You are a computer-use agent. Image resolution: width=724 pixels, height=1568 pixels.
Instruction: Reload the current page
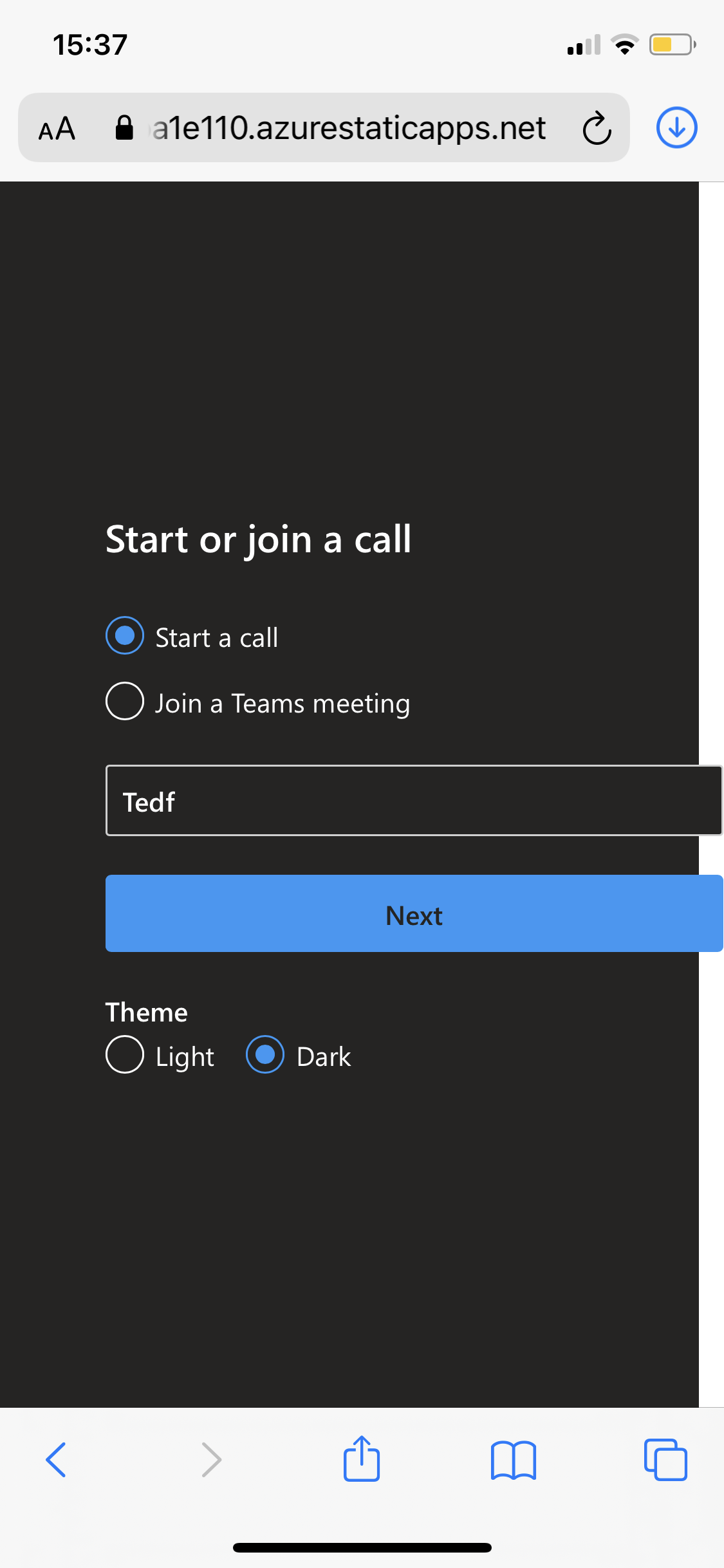pos(595,127)
